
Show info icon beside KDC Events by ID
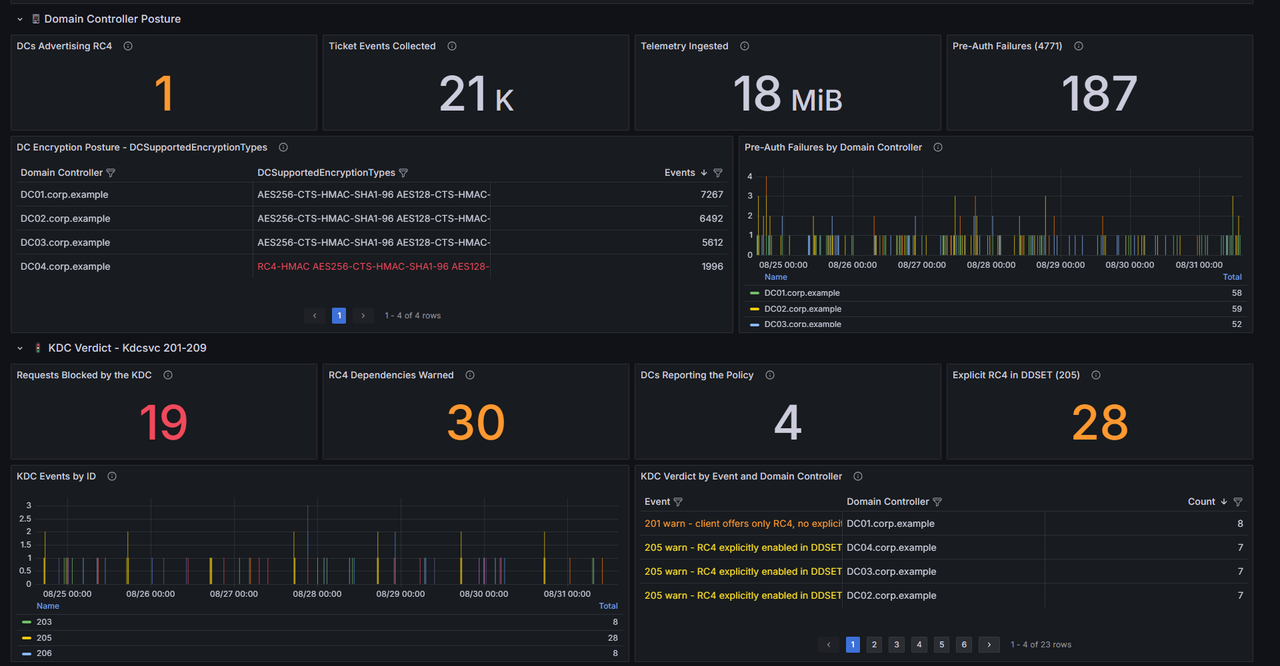pos(112,476)
